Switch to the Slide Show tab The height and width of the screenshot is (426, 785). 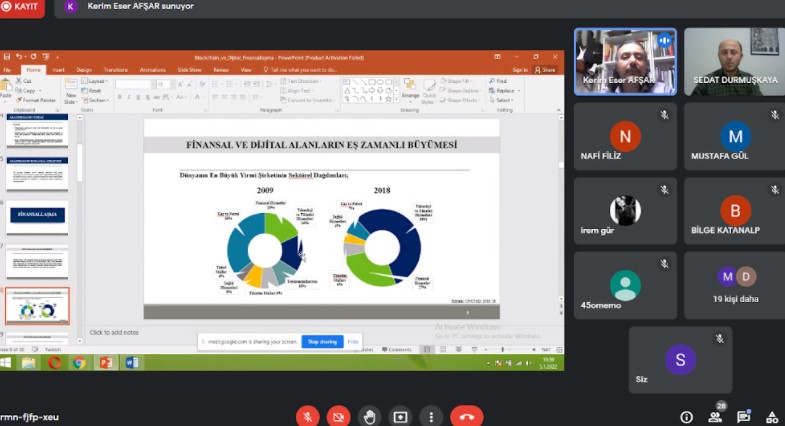tap(189, 70)
